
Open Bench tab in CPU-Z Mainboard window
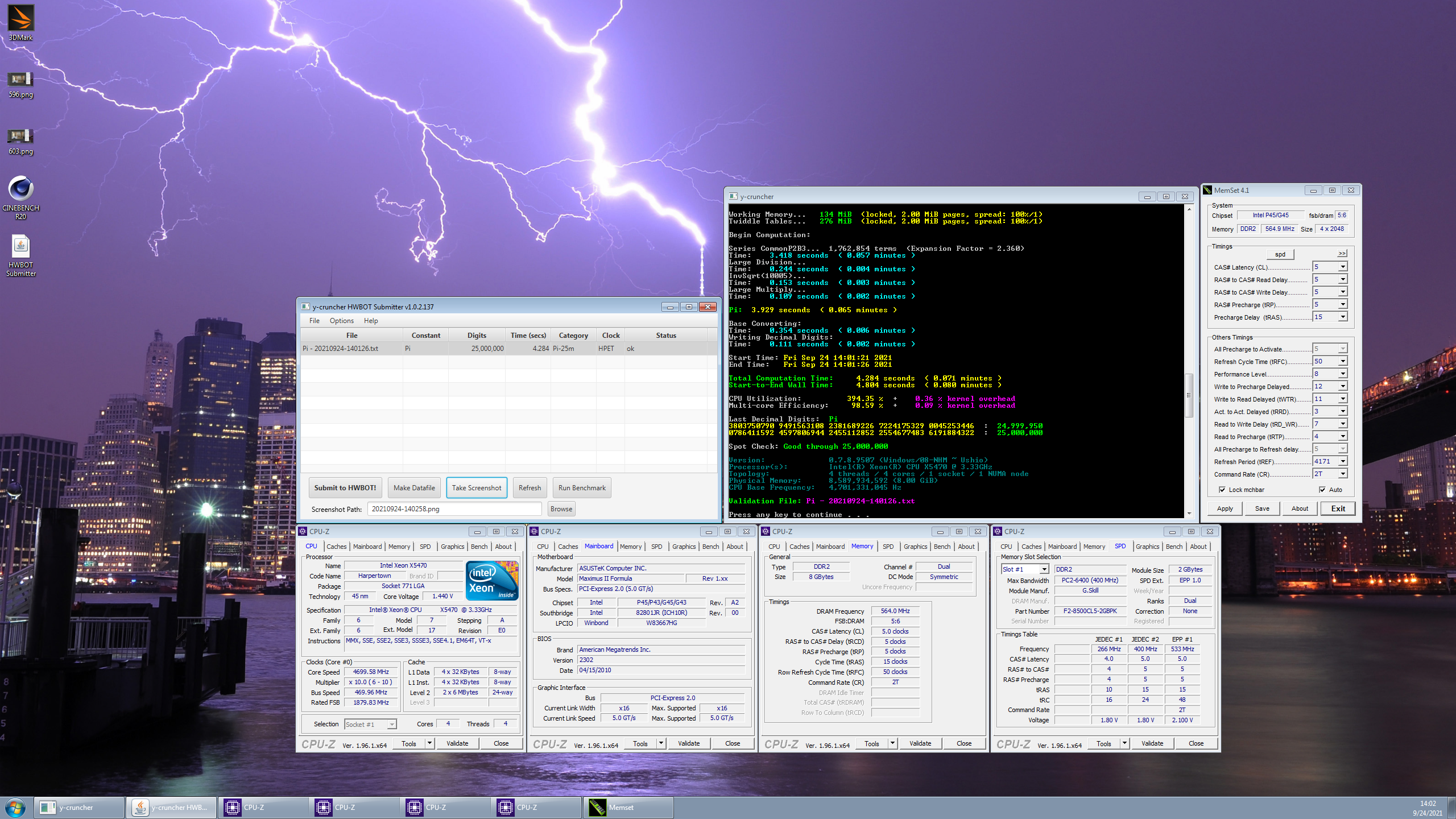coord(710,547)
